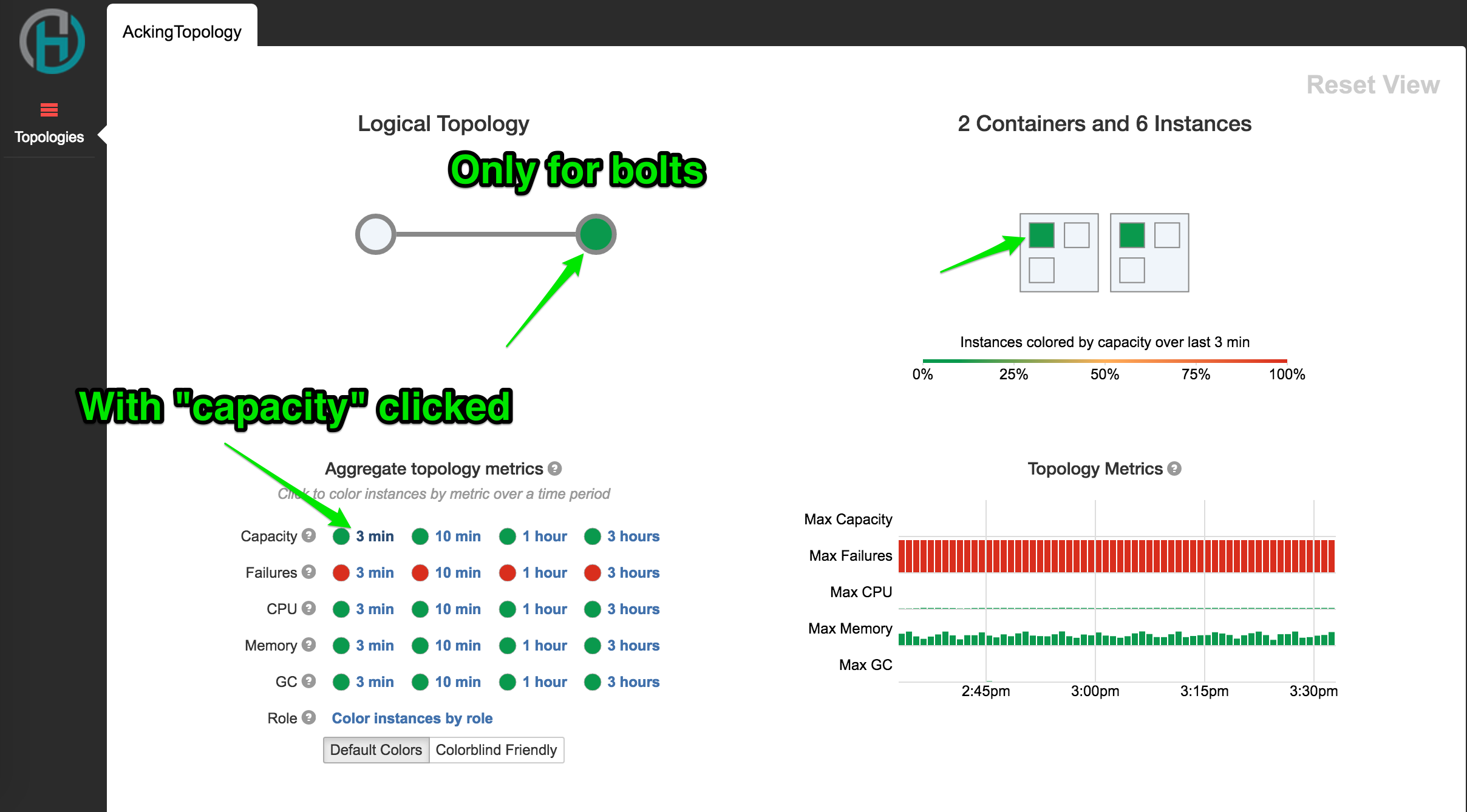Select the green bolt node
1467x812 pixels.
click(x=596, y=234)
